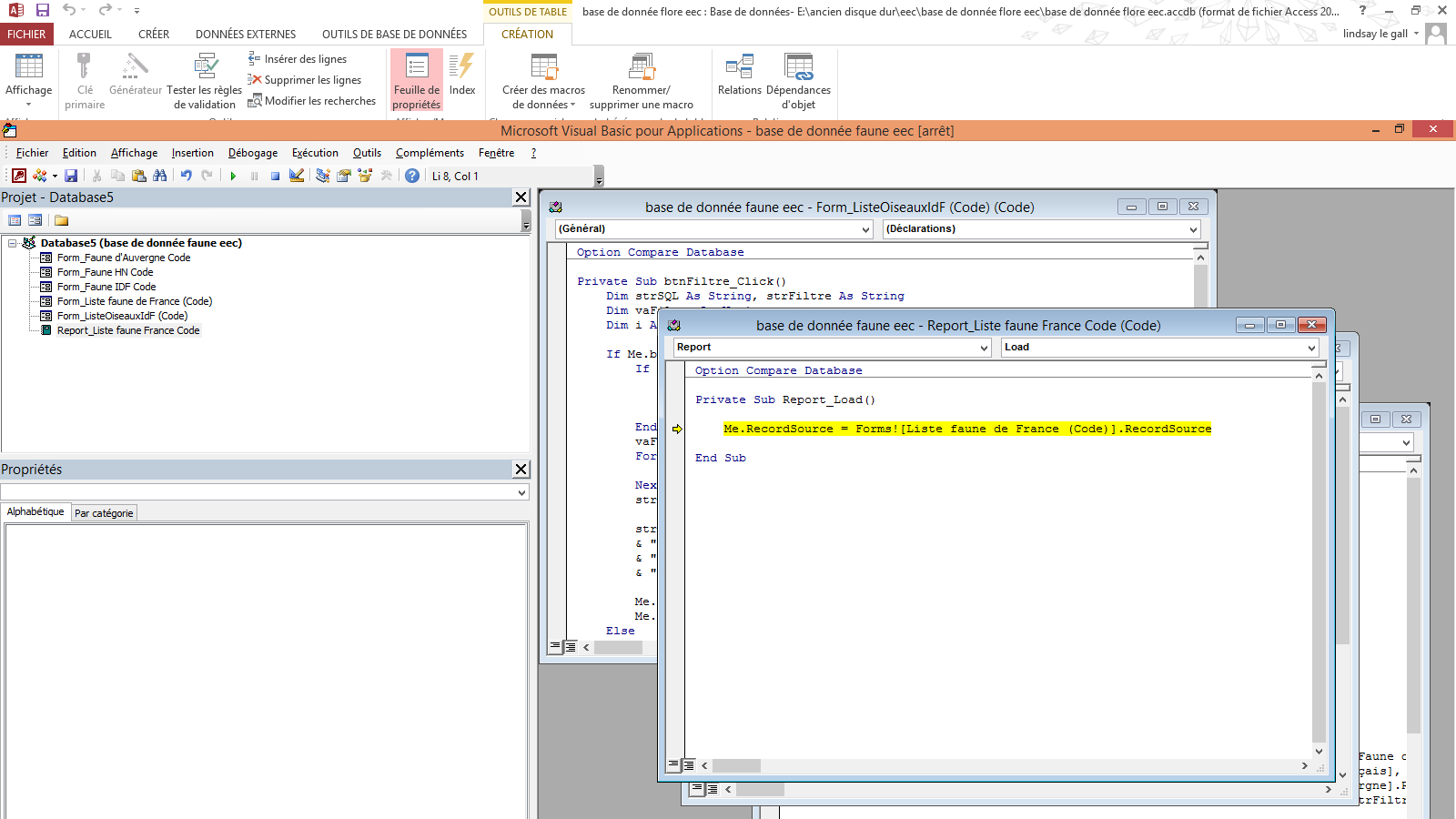Click the Générateur ribbon button
The height and width of the screenshot is (819, 1456).
pos(136,75)
